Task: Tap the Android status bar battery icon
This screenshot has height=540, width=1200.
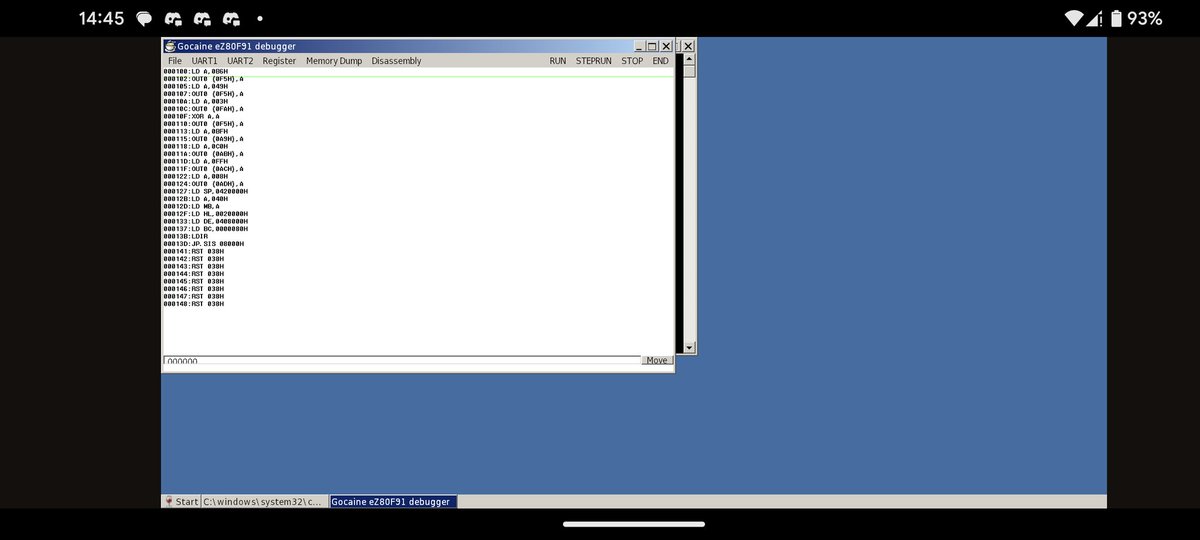Action: pos(1116,18)
